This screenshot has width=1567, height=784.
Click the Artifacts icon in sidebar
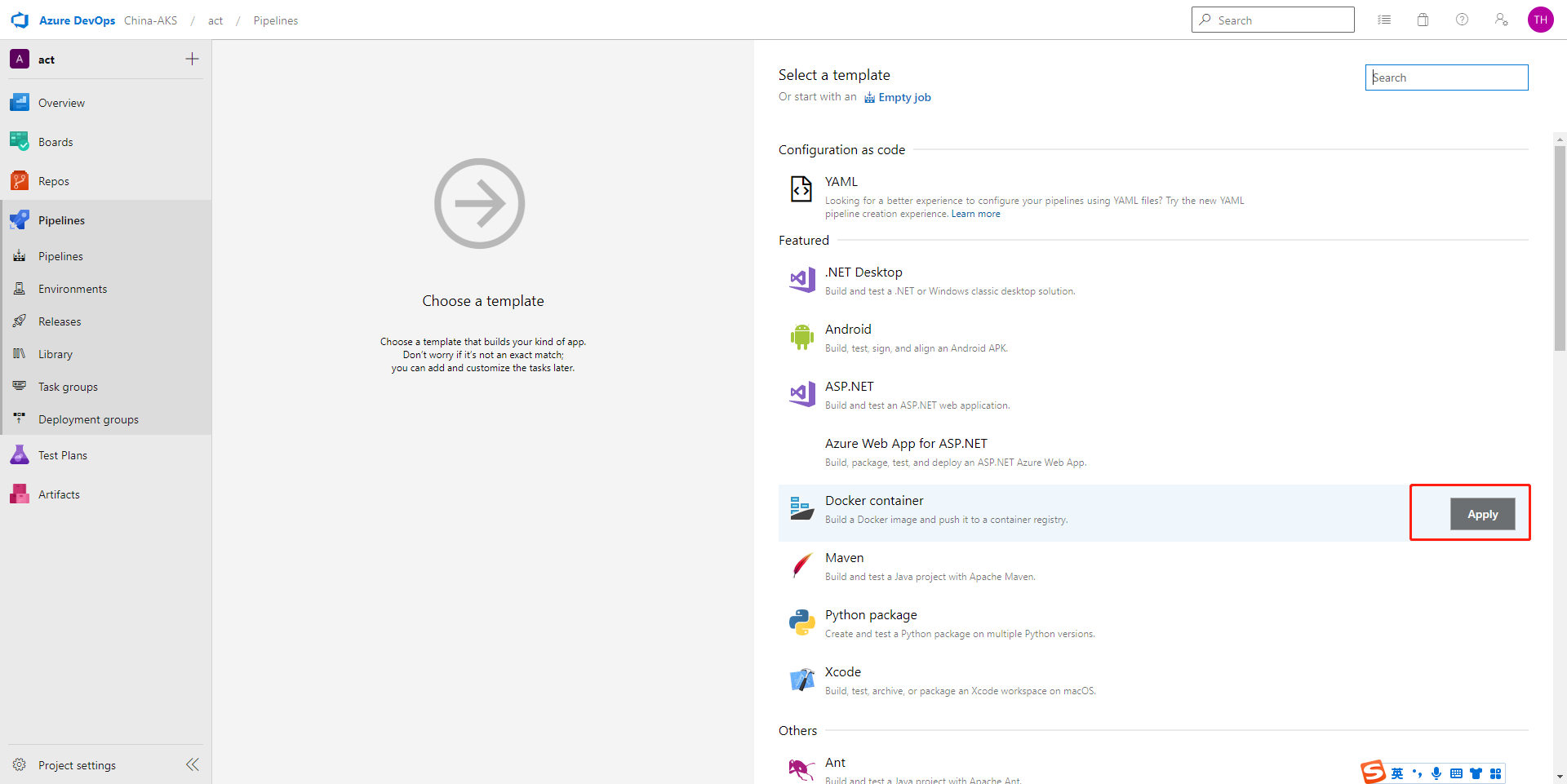(20, 494)
